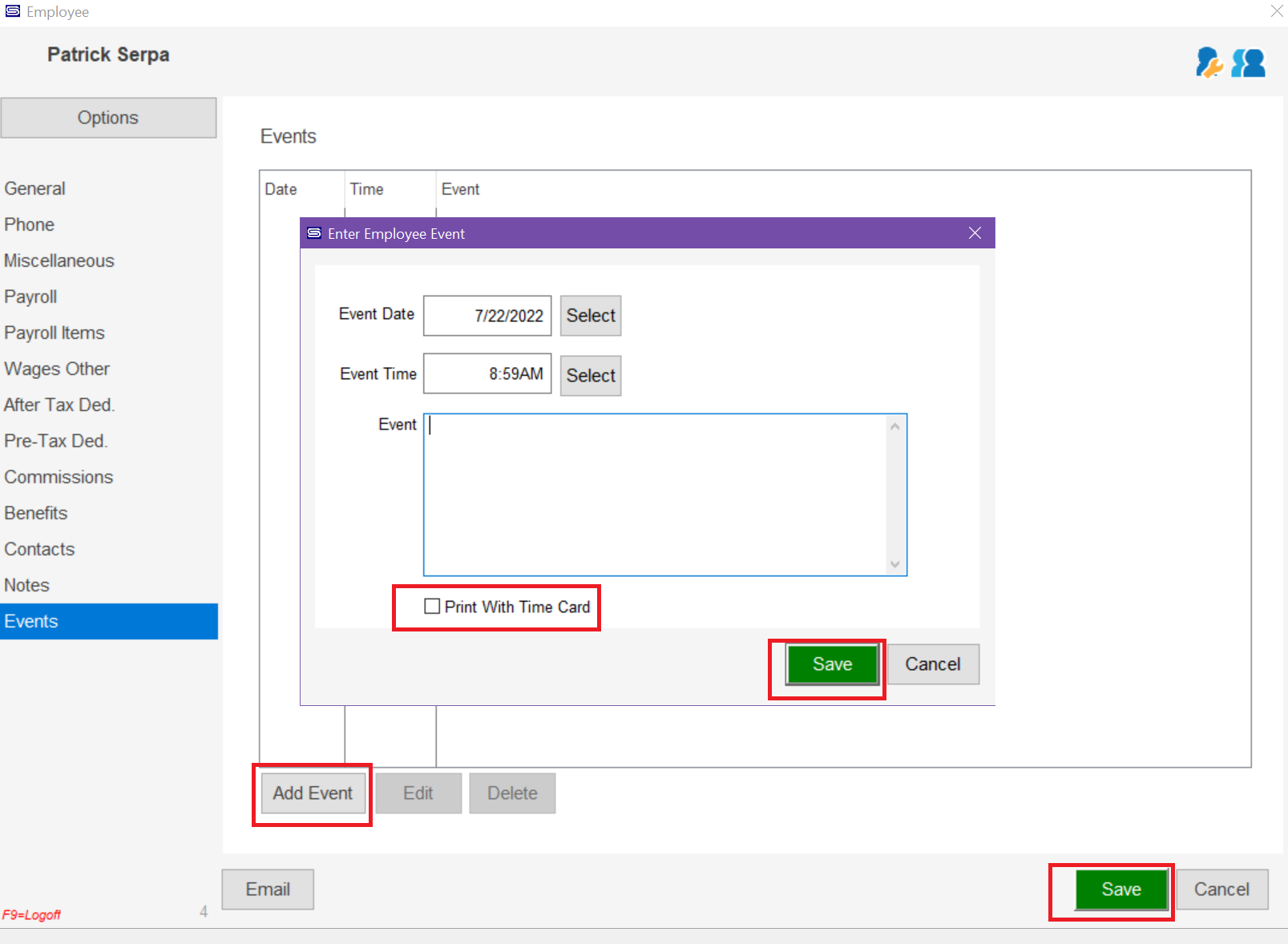Screen dimensions: 1288x944
Task: Open the Benefits section
Action: pyautogui.click(x=36, y=513)
